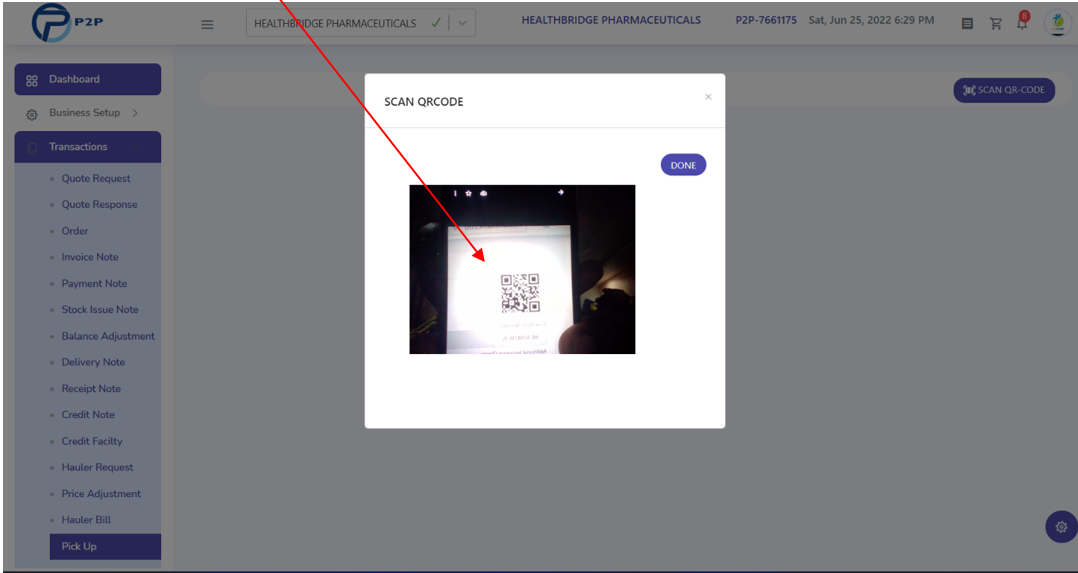Click the HEALTHBRIDGE PHARMACEUTICALS header title

point(611,20)
